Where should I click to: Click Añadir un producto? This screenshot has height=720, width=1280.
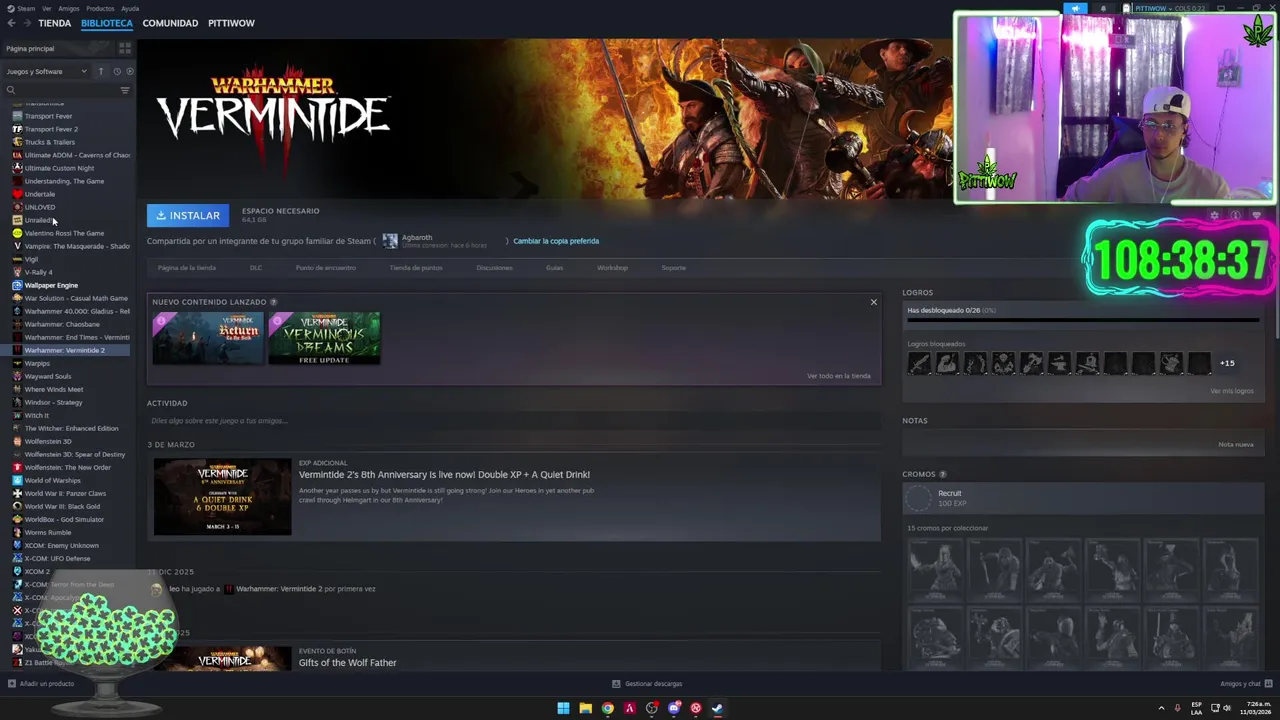click(x=41, y=684)
